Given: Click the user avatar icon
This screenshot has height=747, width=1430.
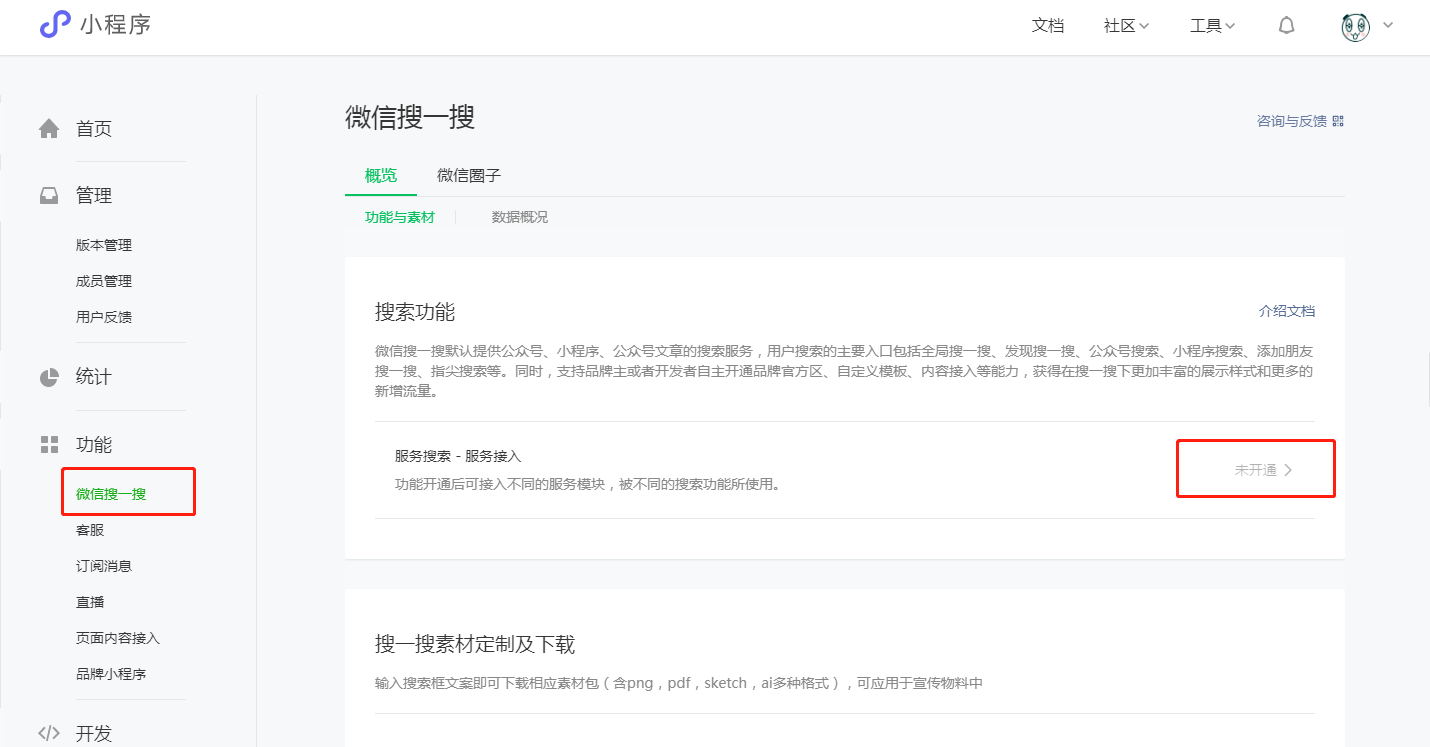Looking at the screenshot, I should 1355,27.
